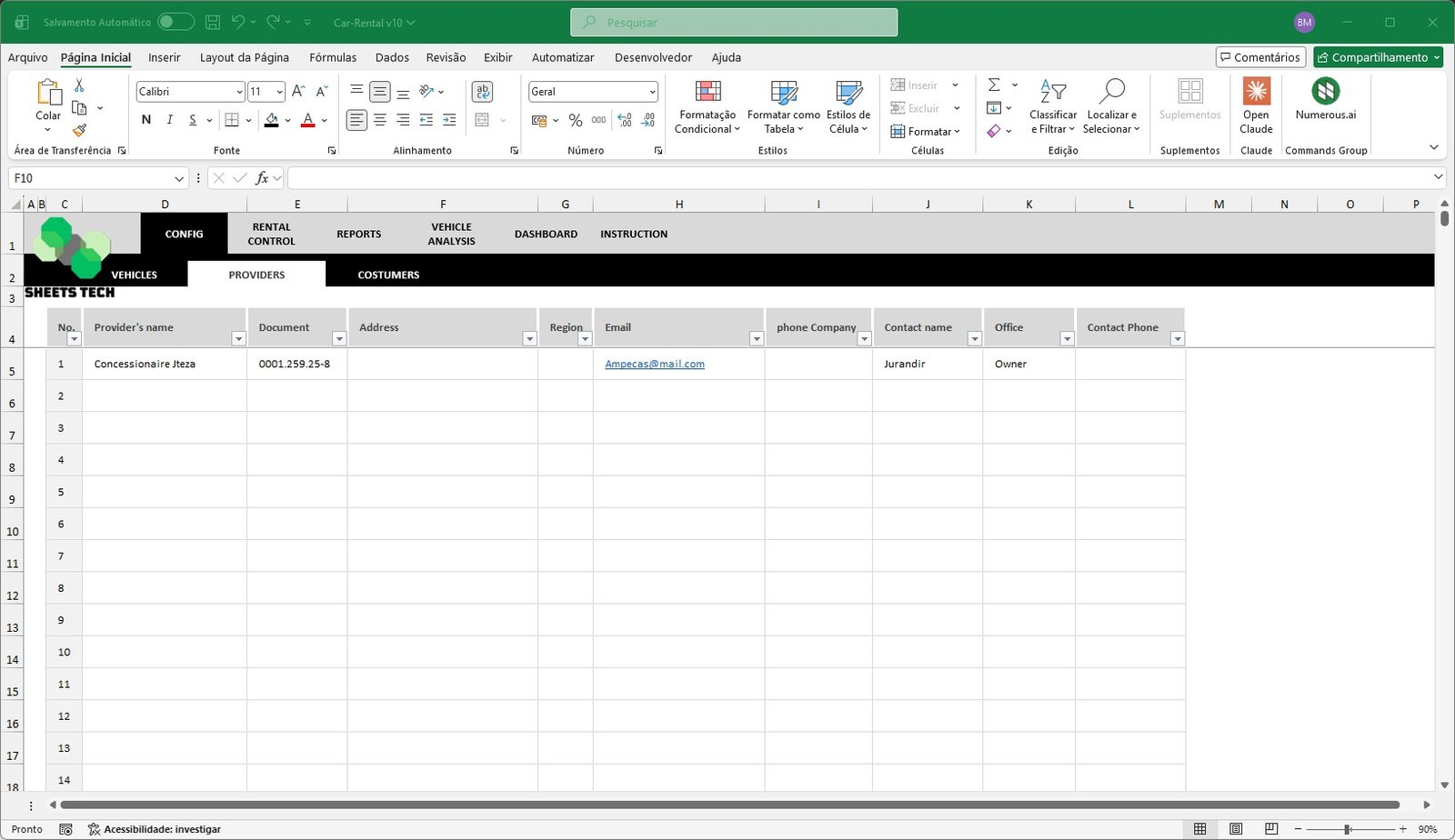
Task: Toggle Salvamento Automático off
Action: point(176,21)
